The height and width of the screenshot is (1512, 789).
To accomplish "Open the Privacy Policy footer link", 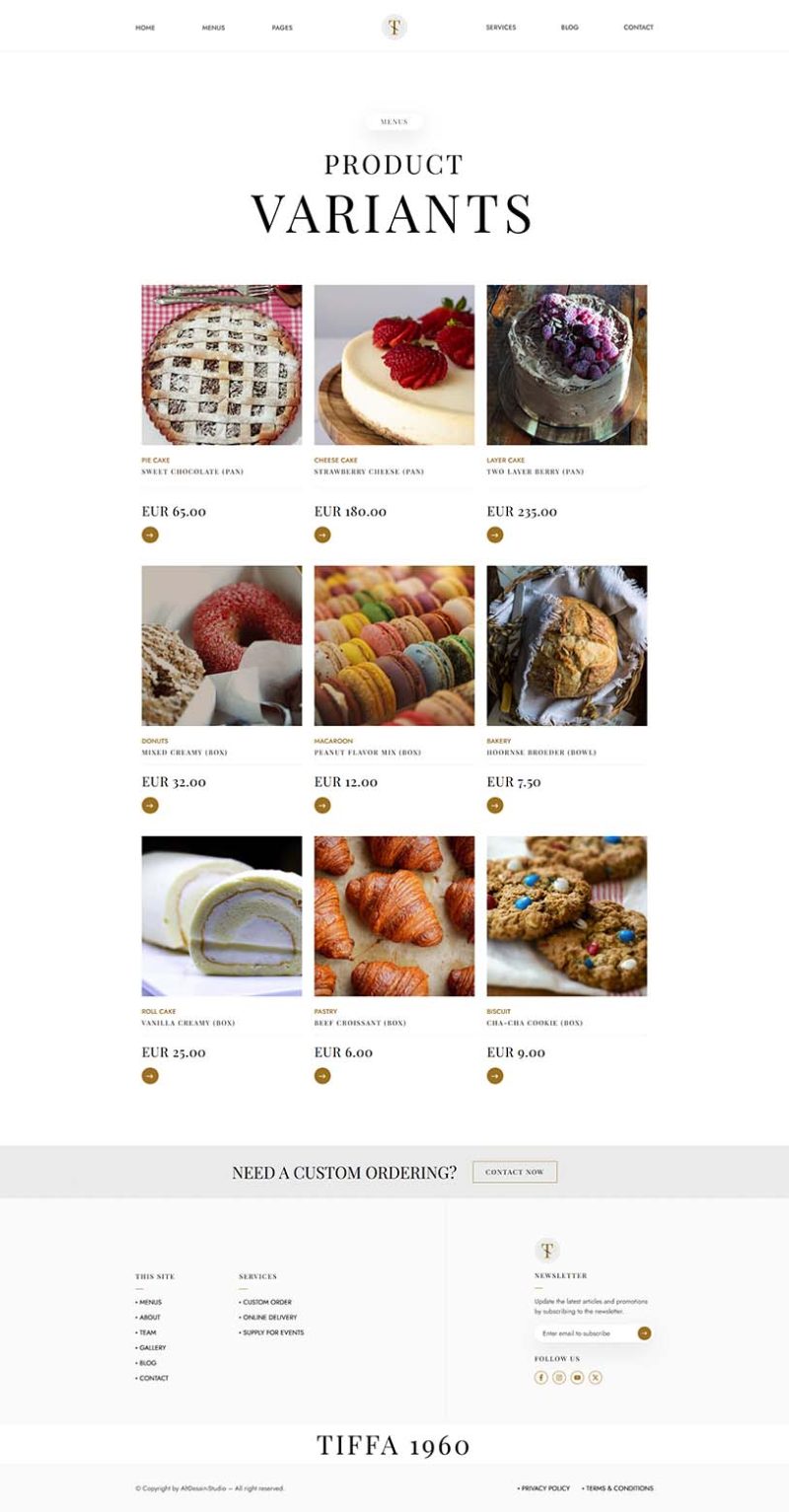I will click(545, 1488).
